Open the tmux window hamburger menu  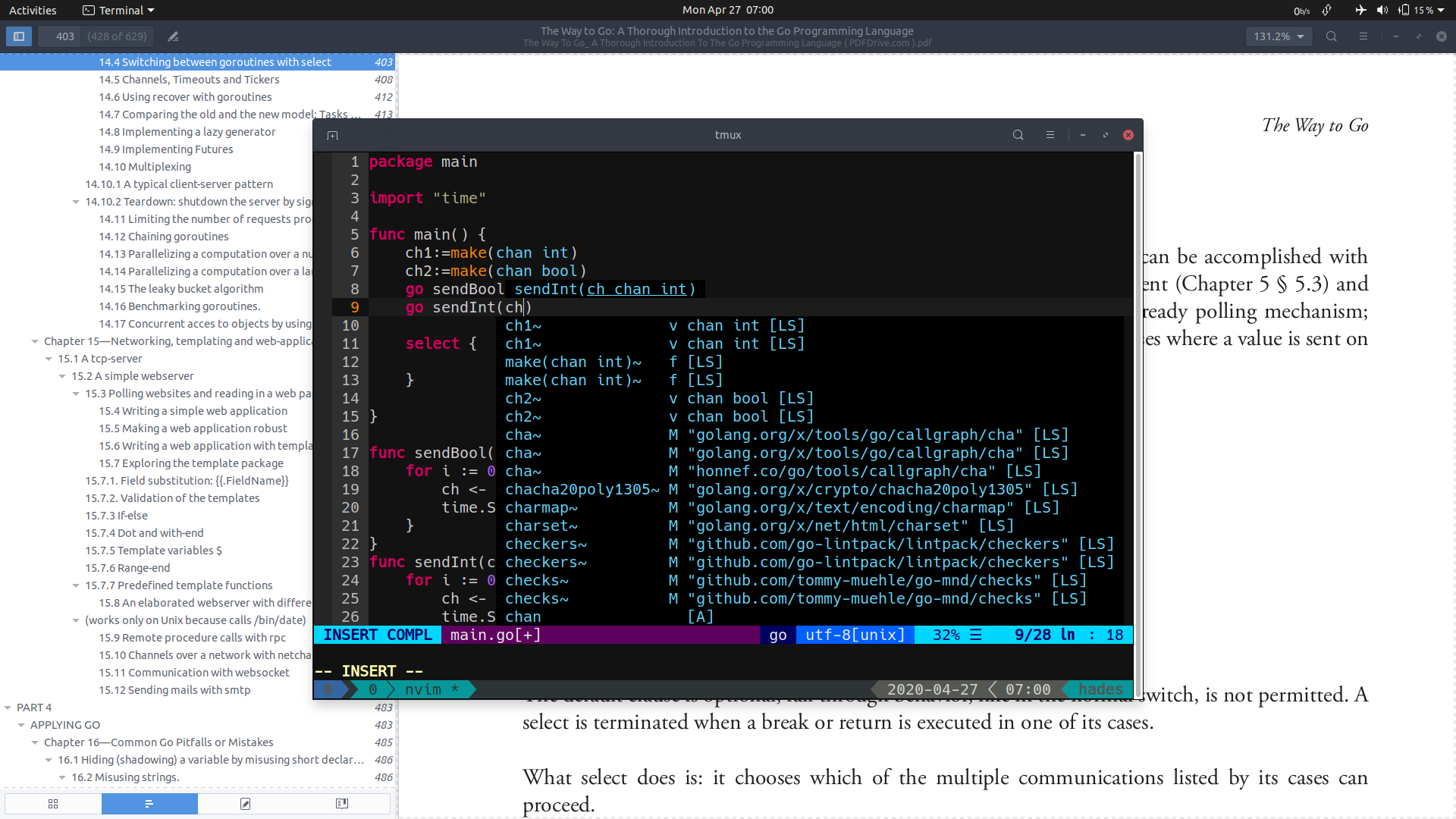1050,135
